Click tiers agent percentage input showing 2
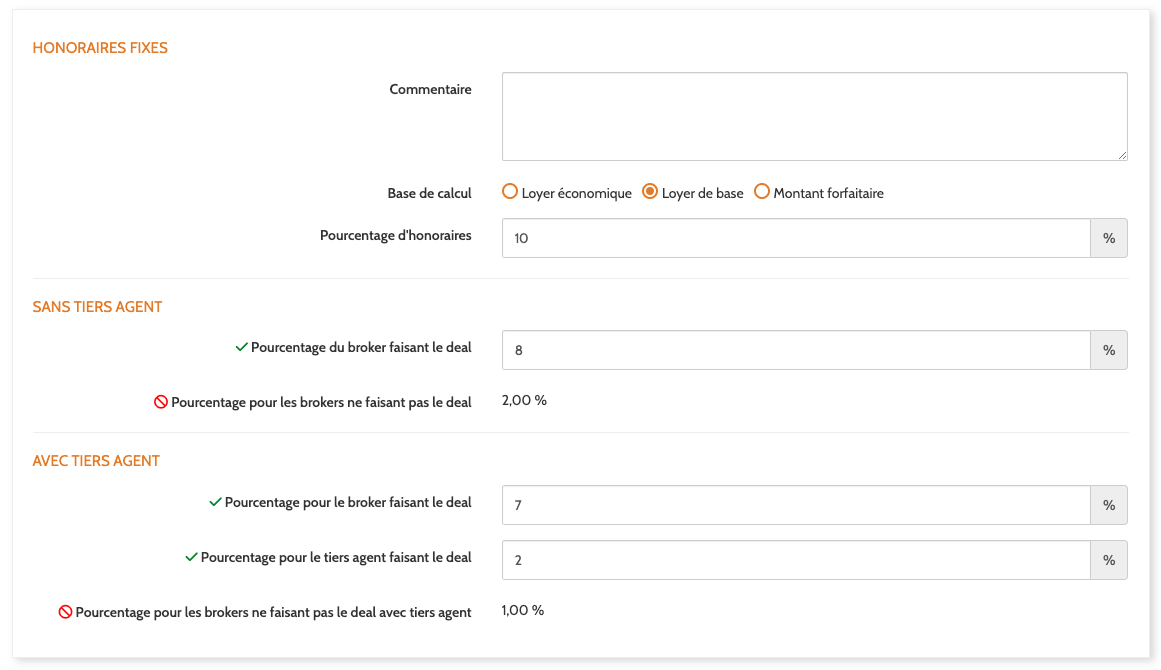This screenshot has height=670, width=1161. click(x=796, y=560)
